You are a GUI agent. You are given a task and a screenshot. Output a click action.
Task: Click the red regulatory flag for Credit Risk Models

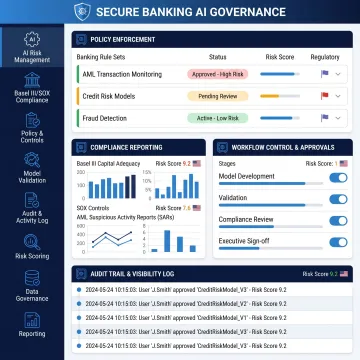pyautogui.click(x=324, y=96)
